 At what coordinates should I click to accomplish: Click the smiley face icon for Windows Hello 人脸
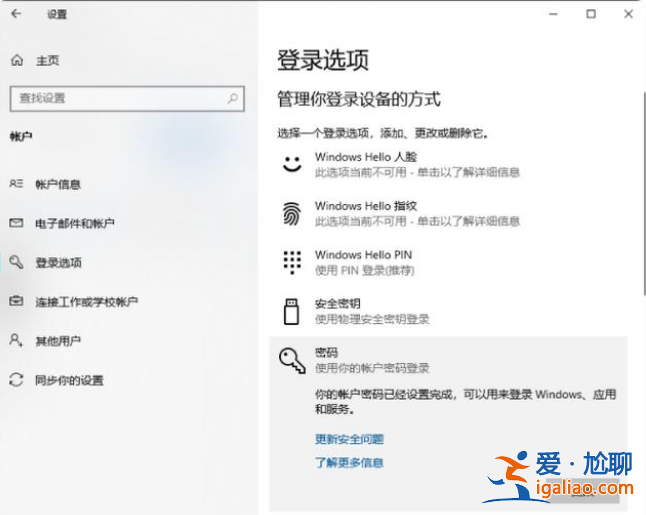pyautogui.click(x=292, y=164)
